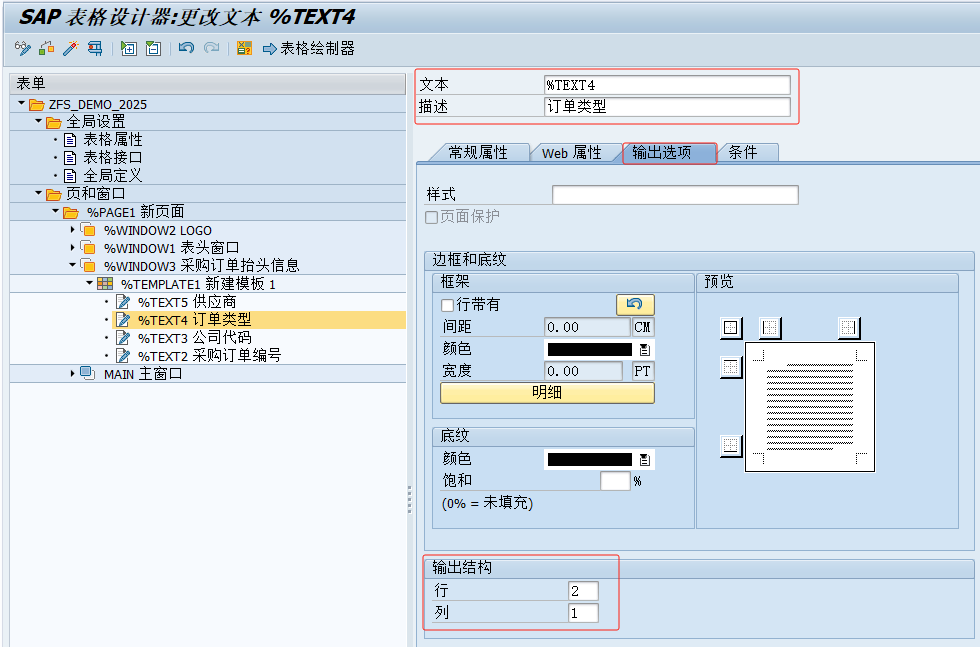Switch to the 常规属性 tab
Screen dimensions: 980x647
(478, 153)
